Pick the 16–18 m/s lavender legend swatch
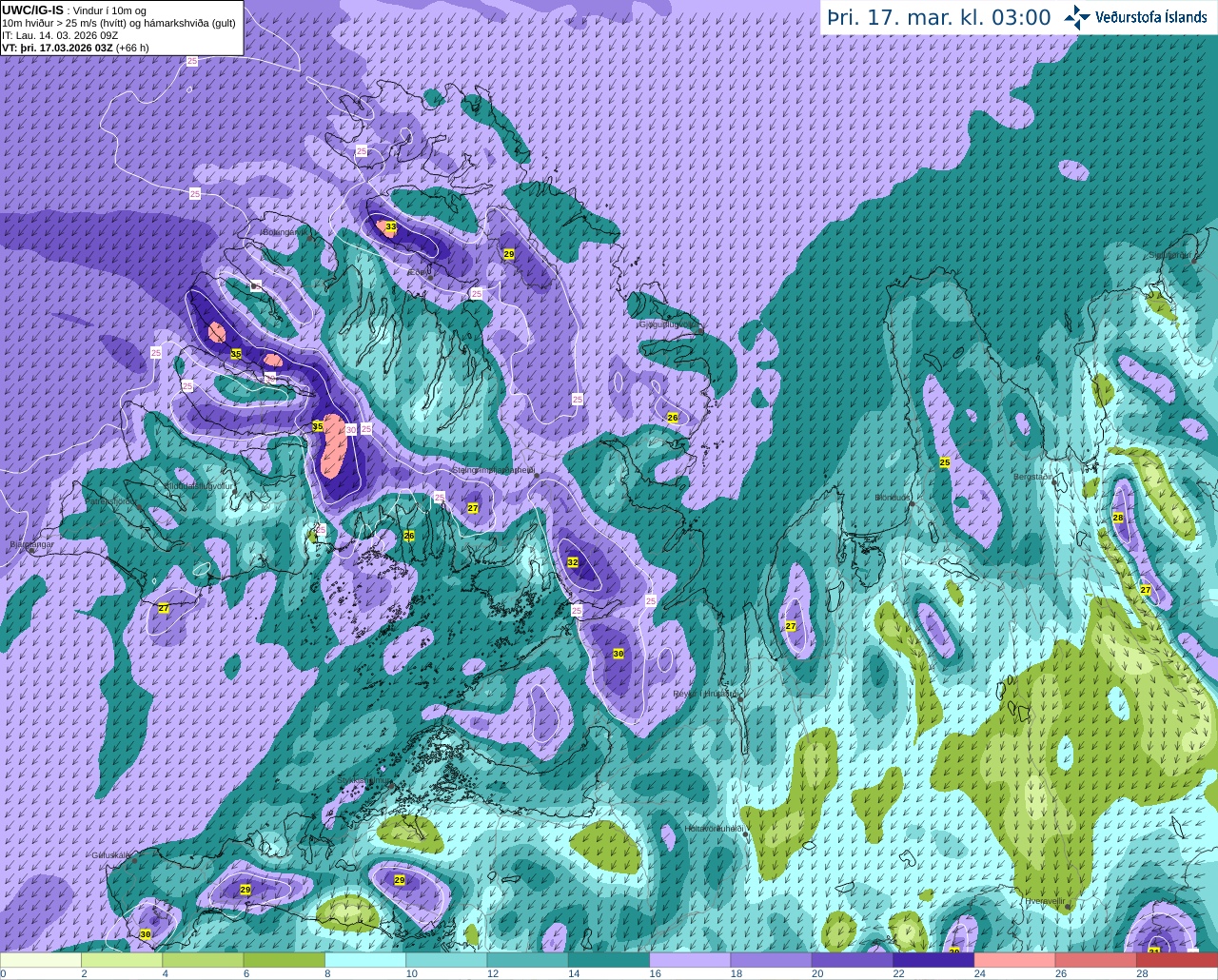 point(690,960)
